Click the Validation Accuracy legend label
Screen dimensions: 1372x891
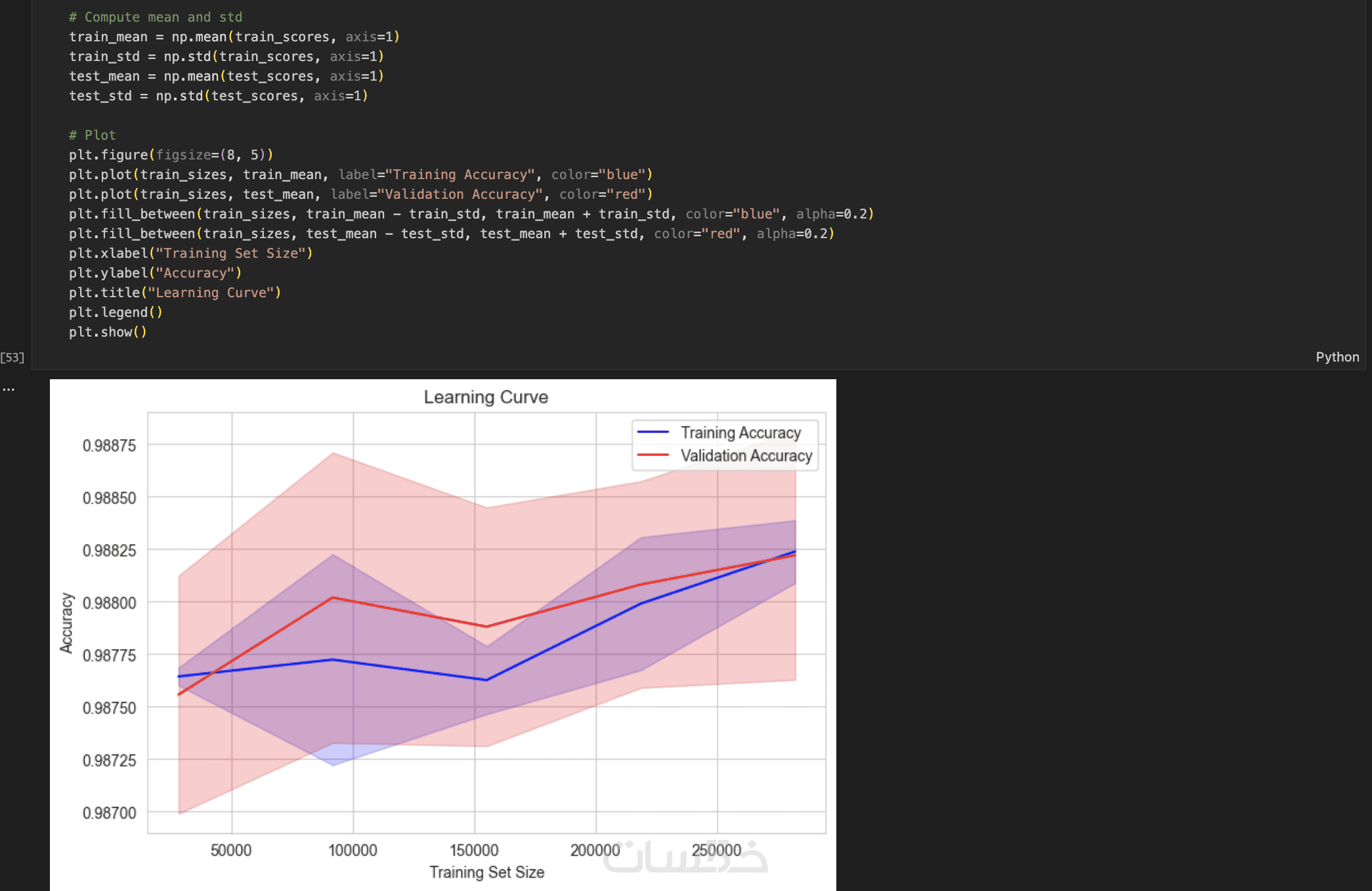(x=746, y=455)
